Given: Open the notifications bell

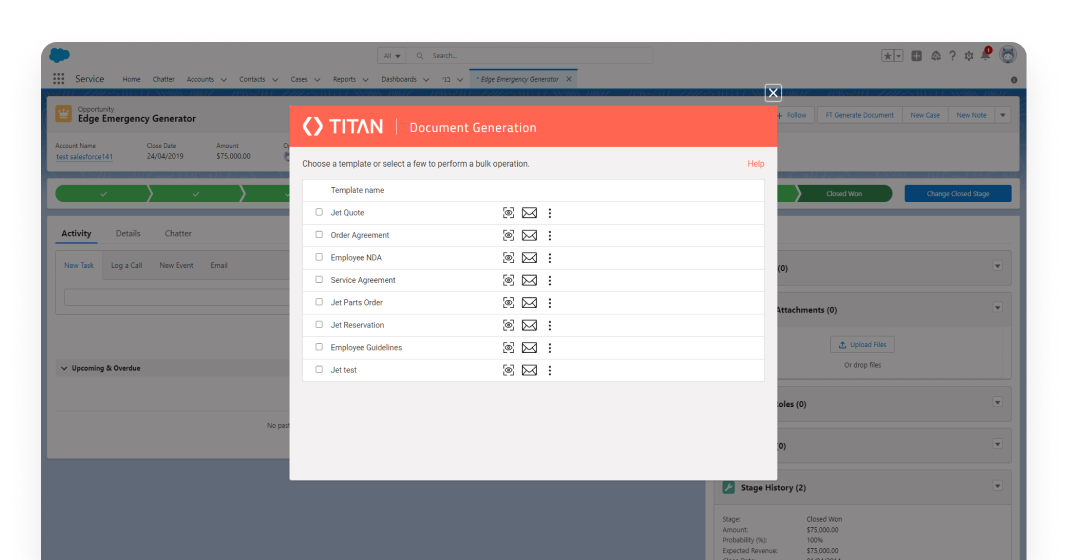Looking at the screenshot, I should pyautogui.click(x=985, y=55).
